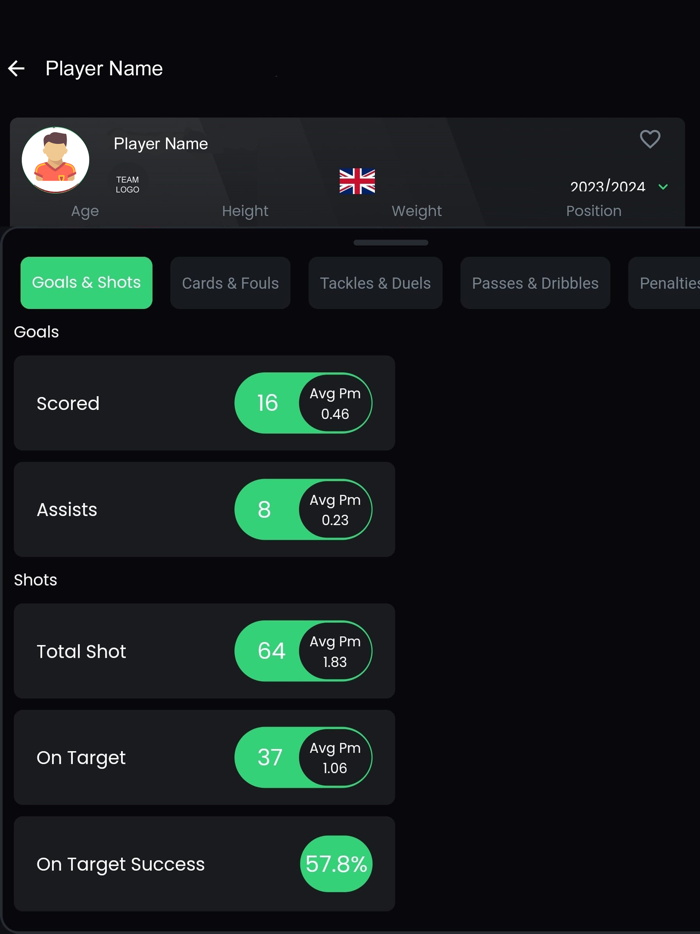Switch to the Tackles & Duels tab

[375, 283]
